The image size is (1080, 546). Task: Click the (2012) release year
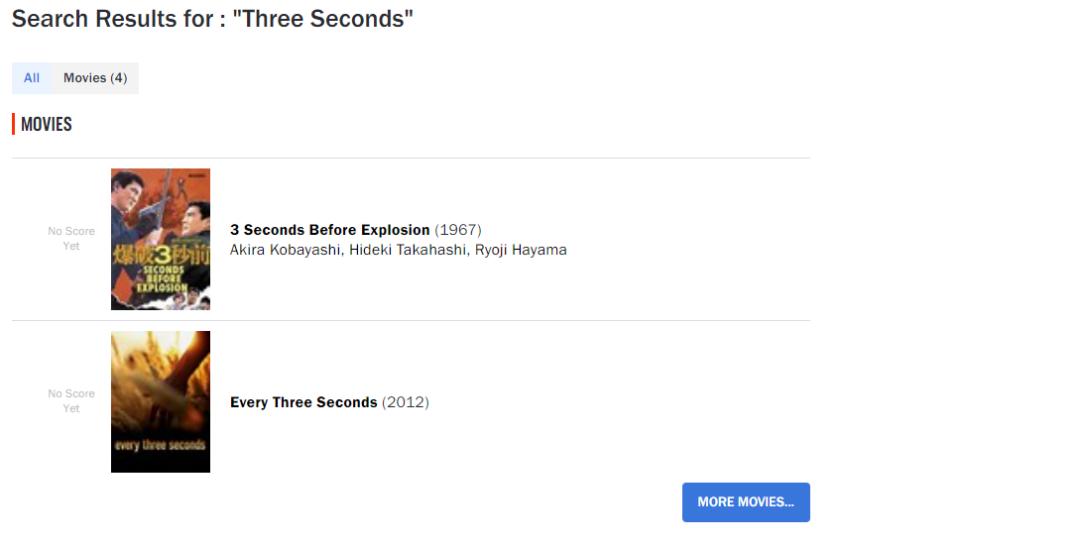tap(405, 402)
